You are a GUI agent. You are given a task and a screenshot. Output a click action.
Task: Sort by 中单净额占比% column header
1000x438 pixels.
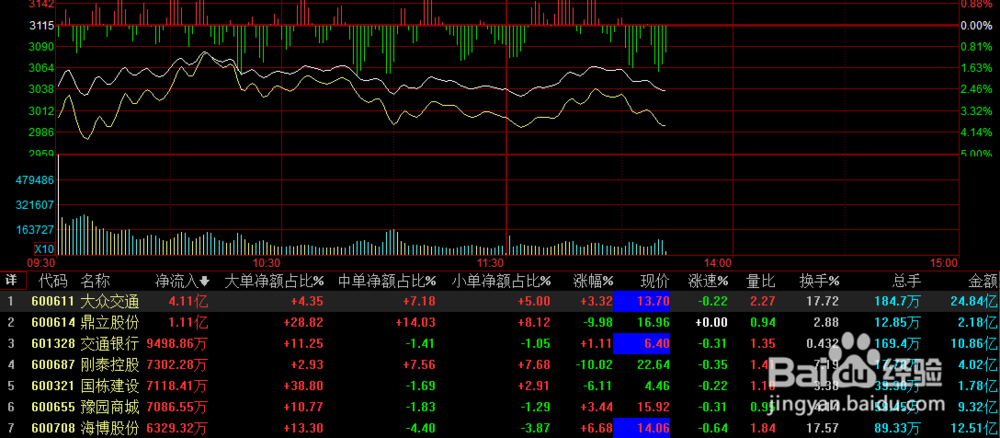[387, 280]
